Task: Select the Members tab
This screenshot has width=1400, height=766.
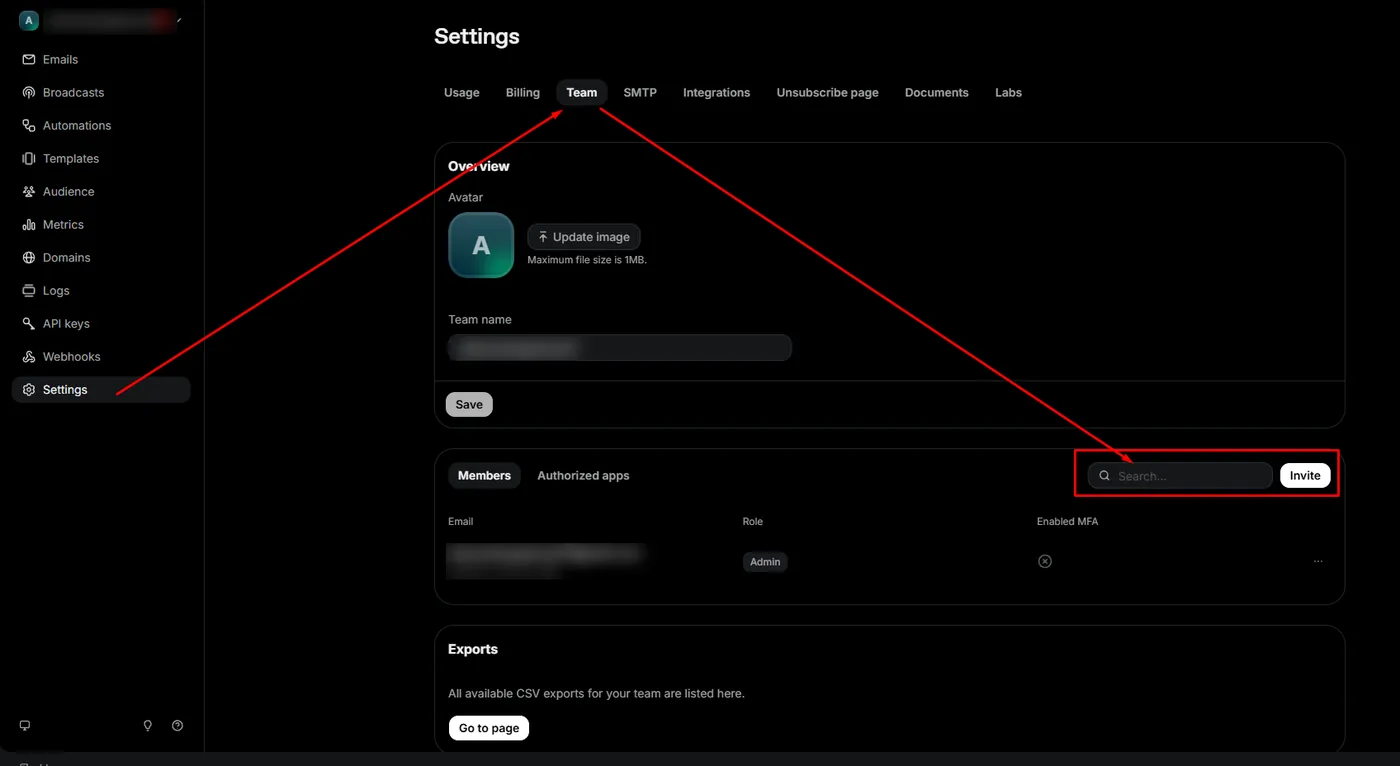Action: (484, 476)
